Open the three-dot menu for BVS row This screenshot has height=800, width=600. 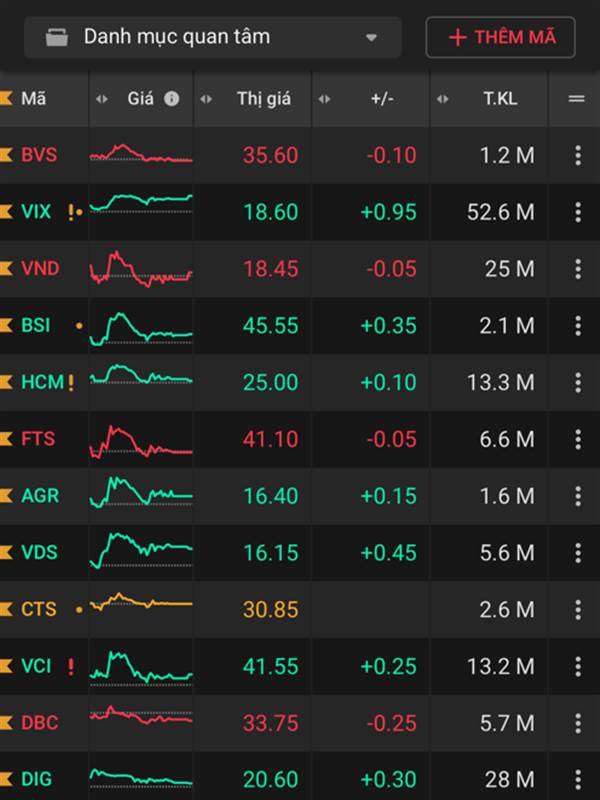pyautogui.click(x=578, y=155)
